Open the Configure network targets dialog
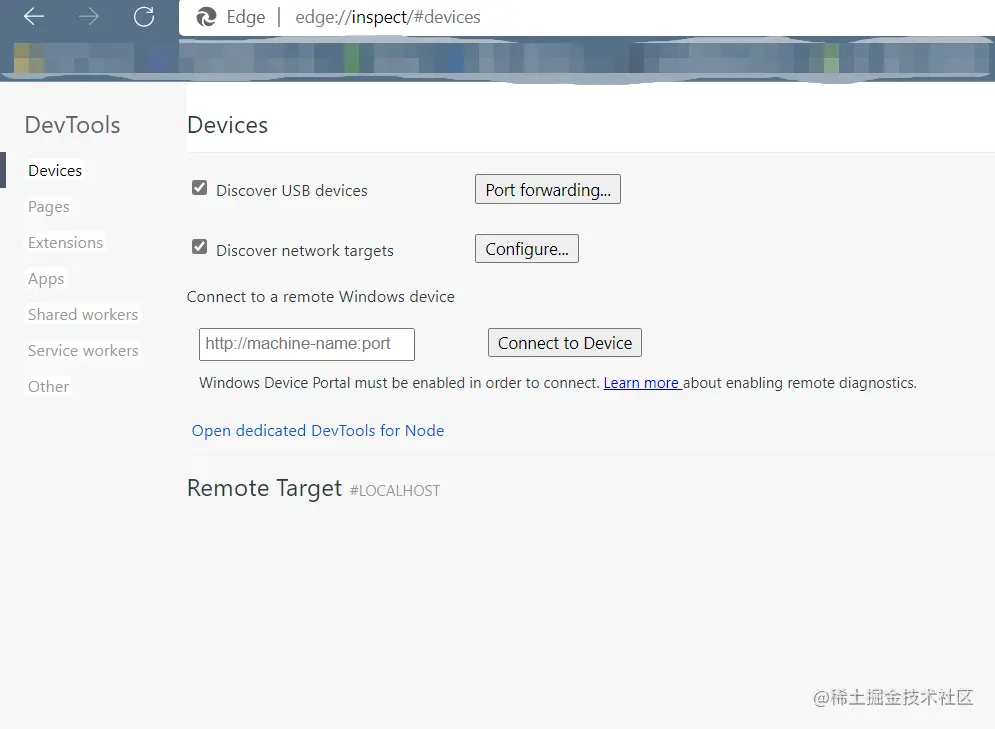This screenshot has height=729, width=995. tap(527, 249)
